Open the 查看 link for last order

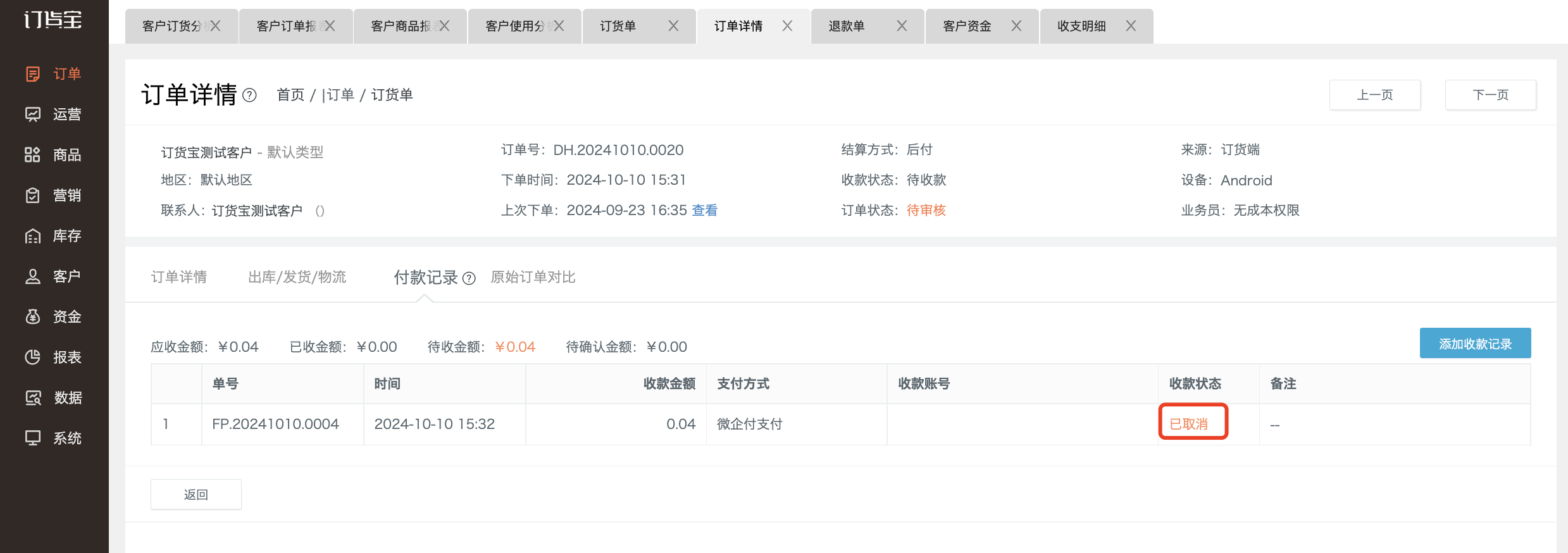coord(705,211)
